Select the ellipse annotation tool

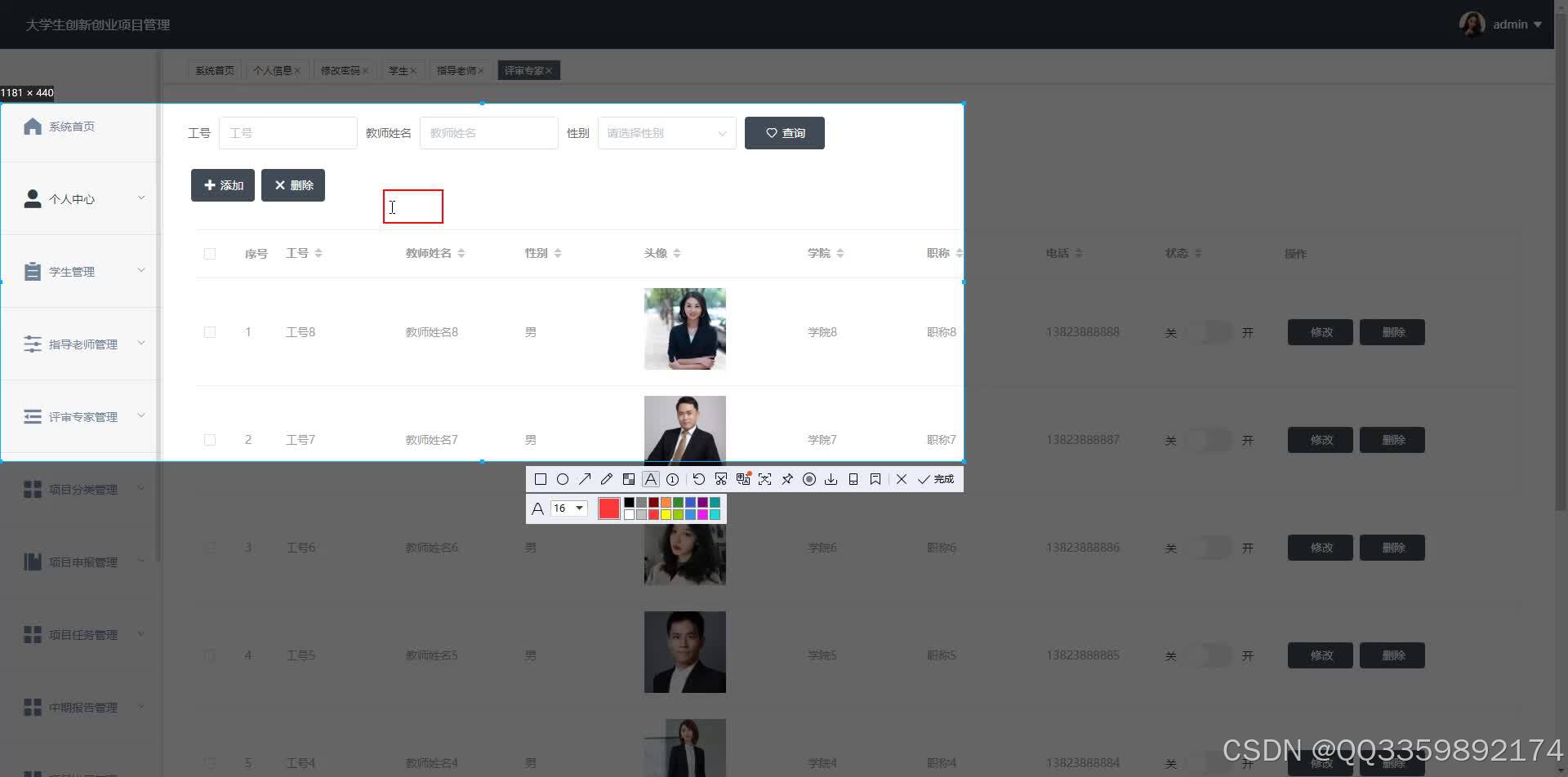pos(563,479)
